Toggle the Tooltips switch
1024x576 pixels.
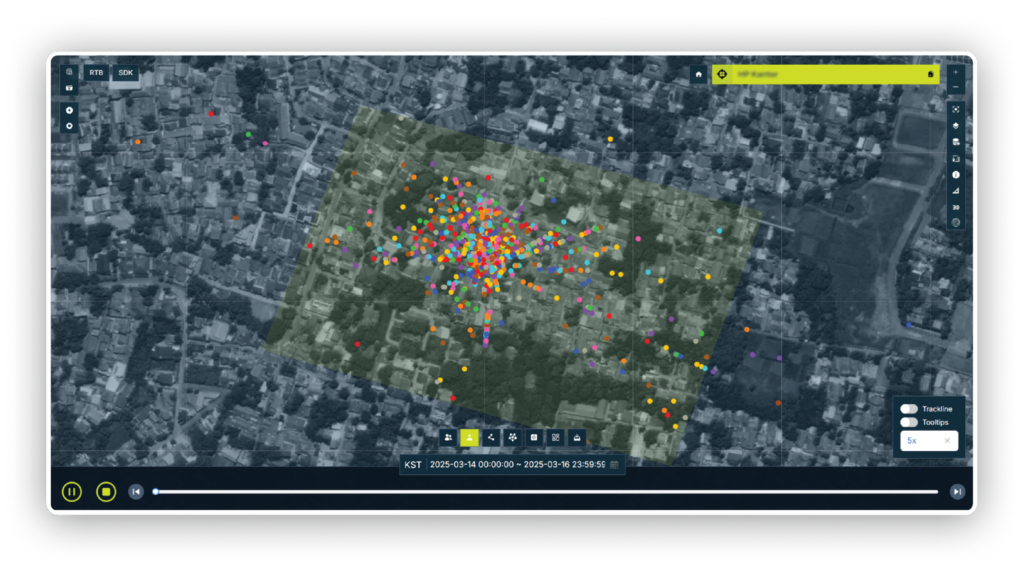tap(909, 422)
